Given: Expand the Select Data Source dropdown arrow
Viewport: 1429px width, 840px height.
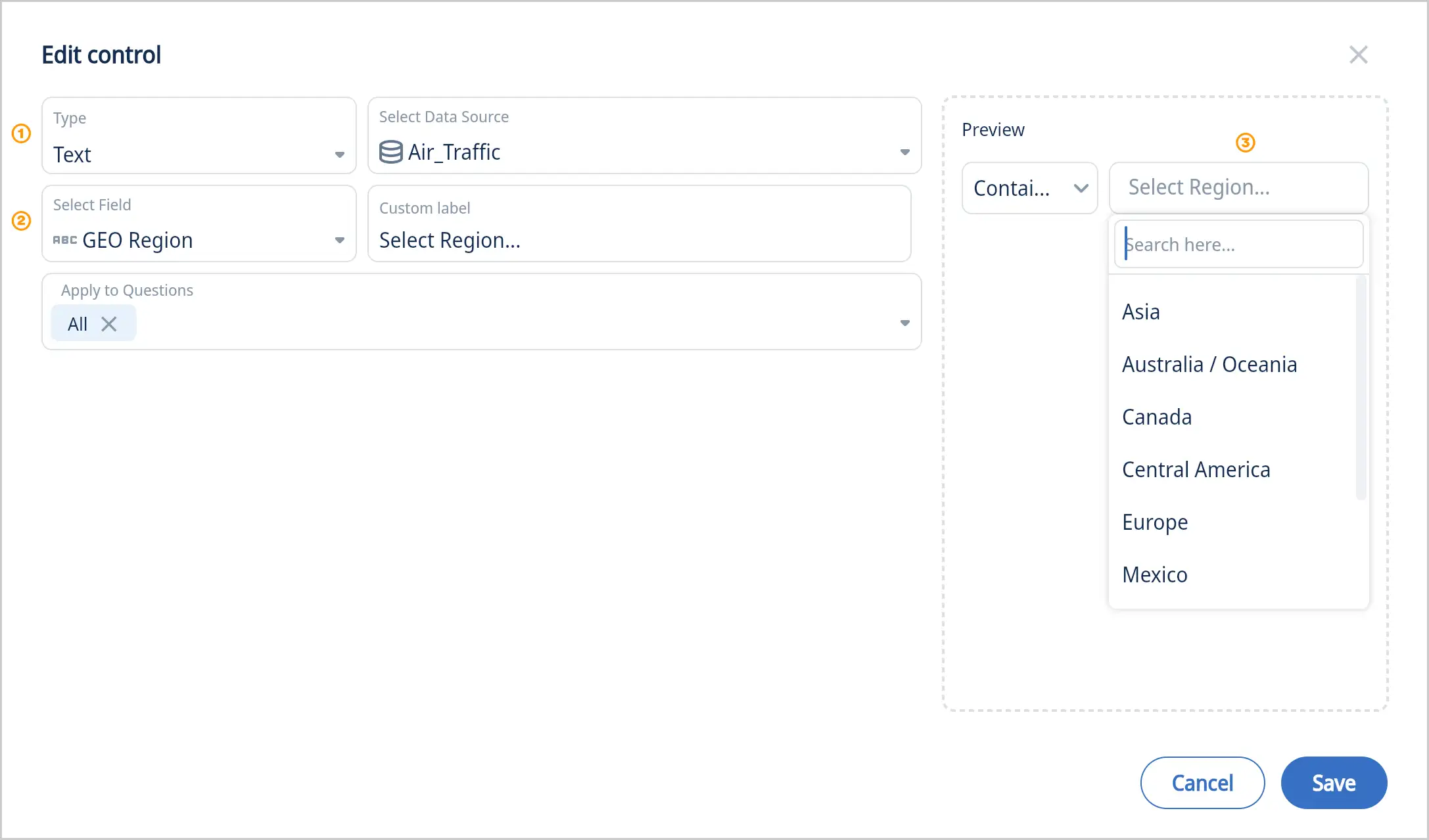Looking at the screenshot, I should coord(904,152).
